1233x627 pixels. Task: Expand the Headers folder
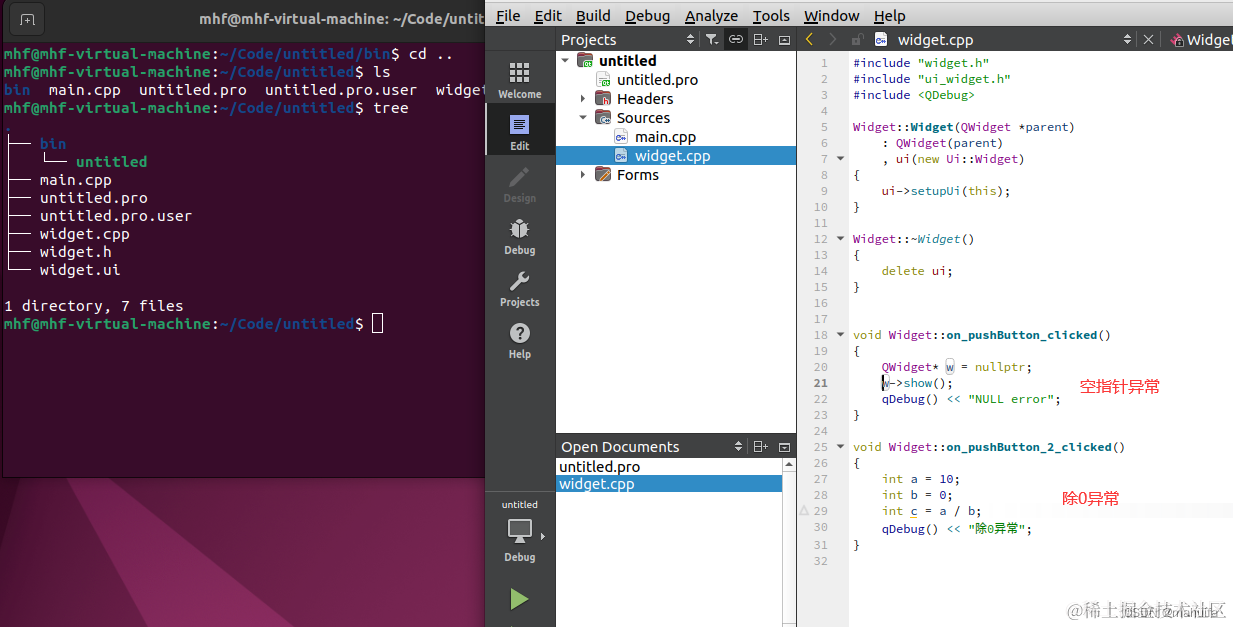coord(583,99)
